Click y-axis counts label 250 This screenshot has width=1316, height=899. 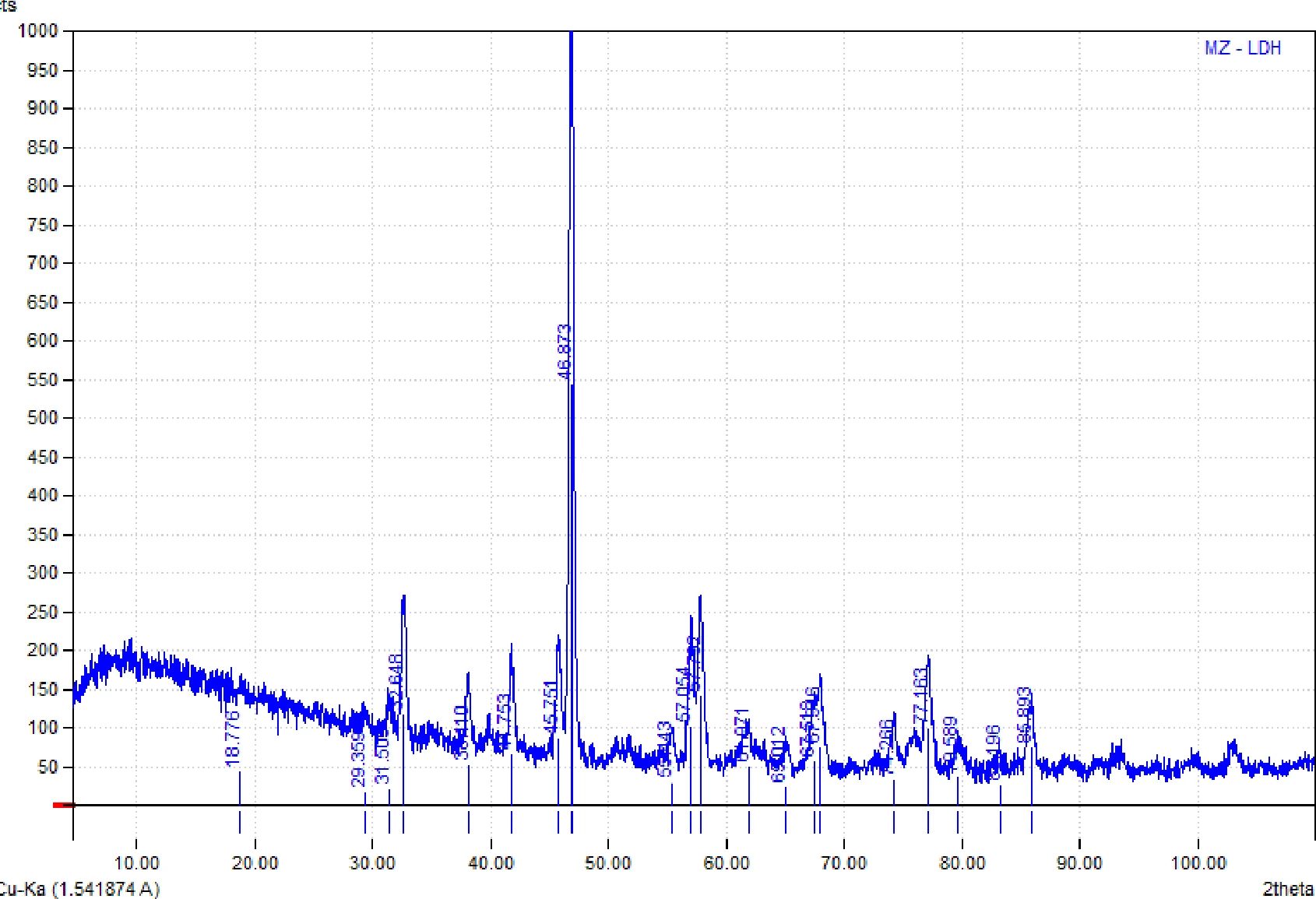coord(42,612)
